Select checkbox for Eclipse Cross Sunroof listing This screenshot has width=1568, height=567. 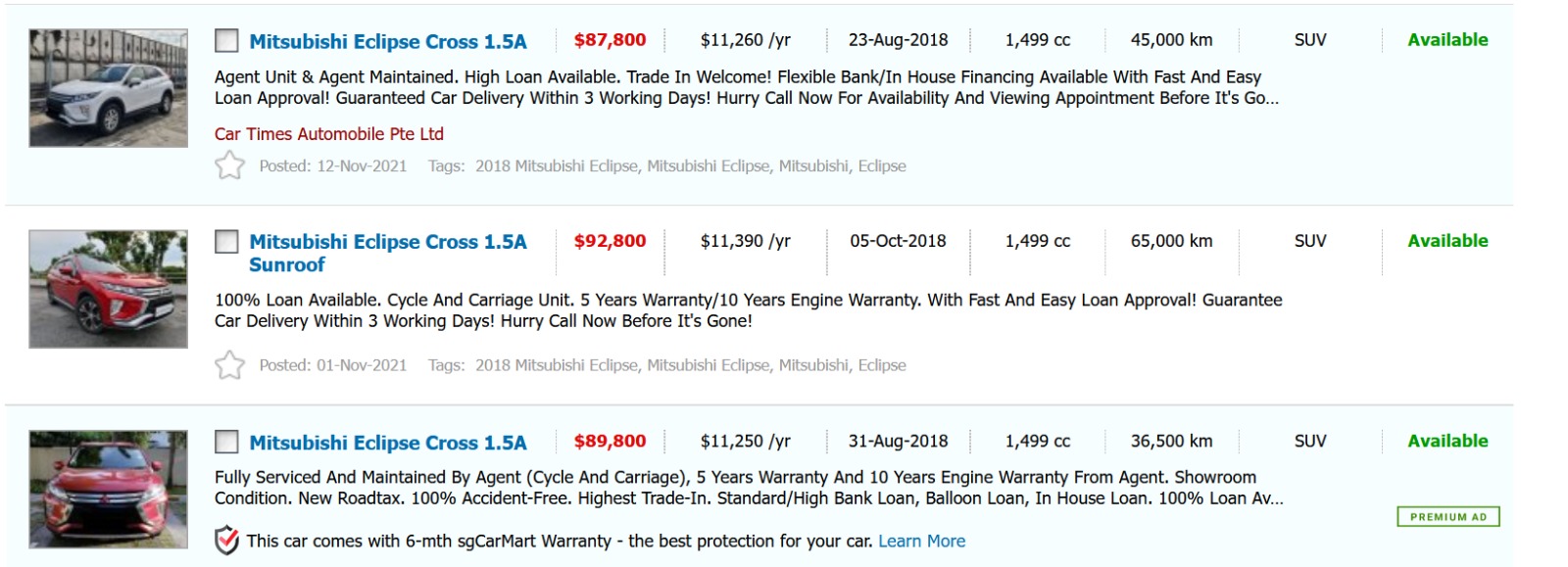click(226, 242)
